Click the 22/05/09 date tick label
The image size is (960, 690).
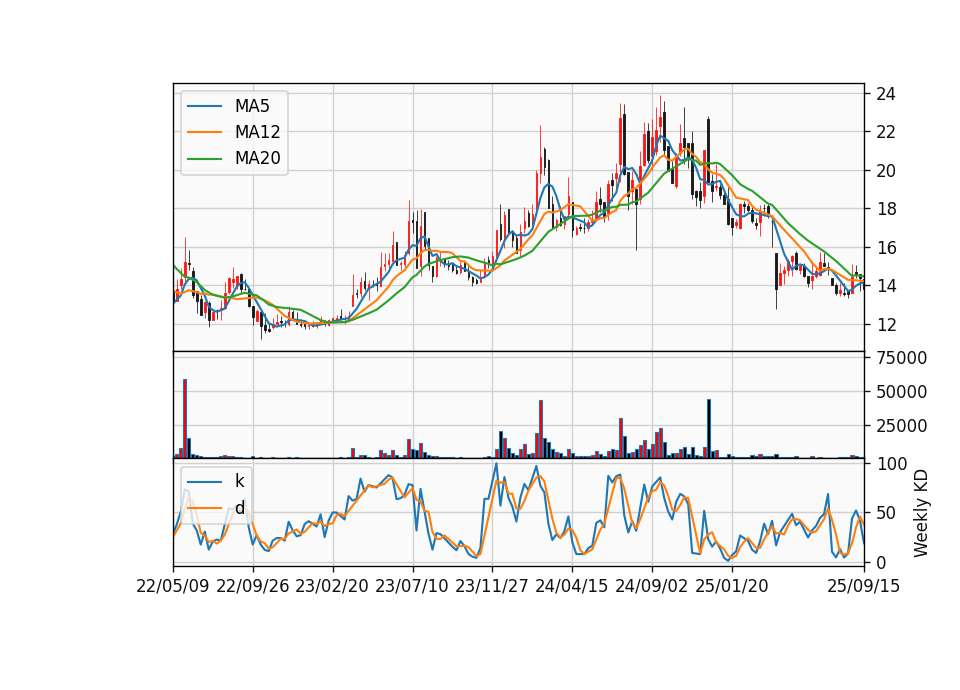[x=173, y=586]
